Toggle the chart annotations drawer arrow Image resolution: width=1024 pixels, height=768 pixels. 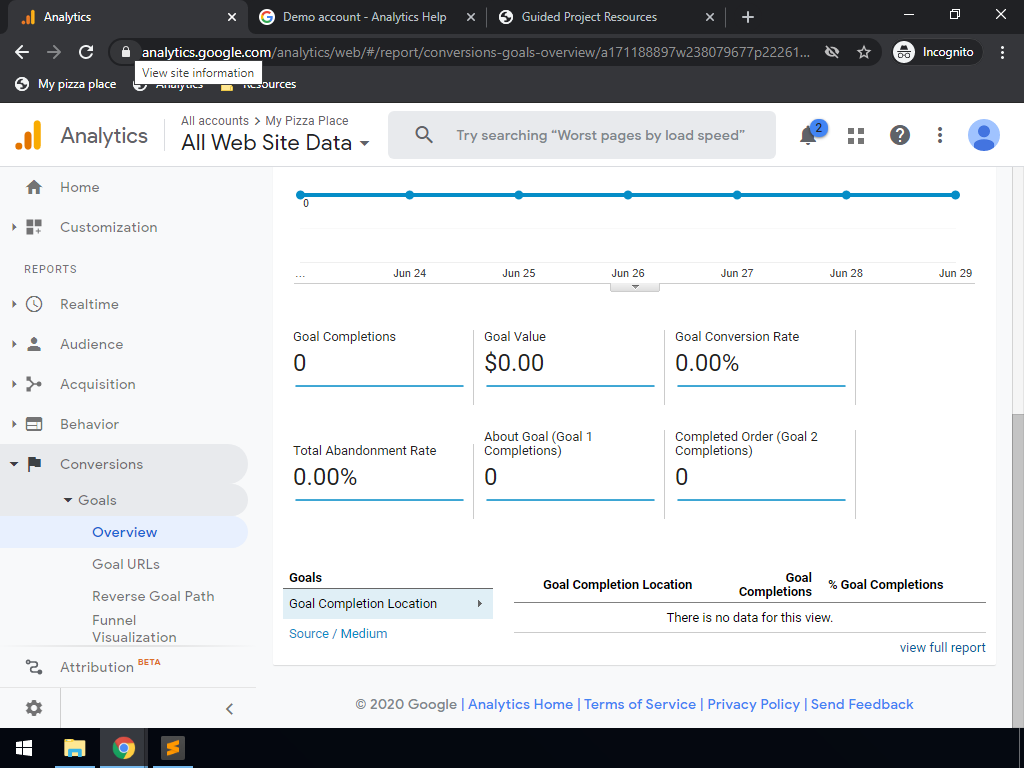click(634, 287)
